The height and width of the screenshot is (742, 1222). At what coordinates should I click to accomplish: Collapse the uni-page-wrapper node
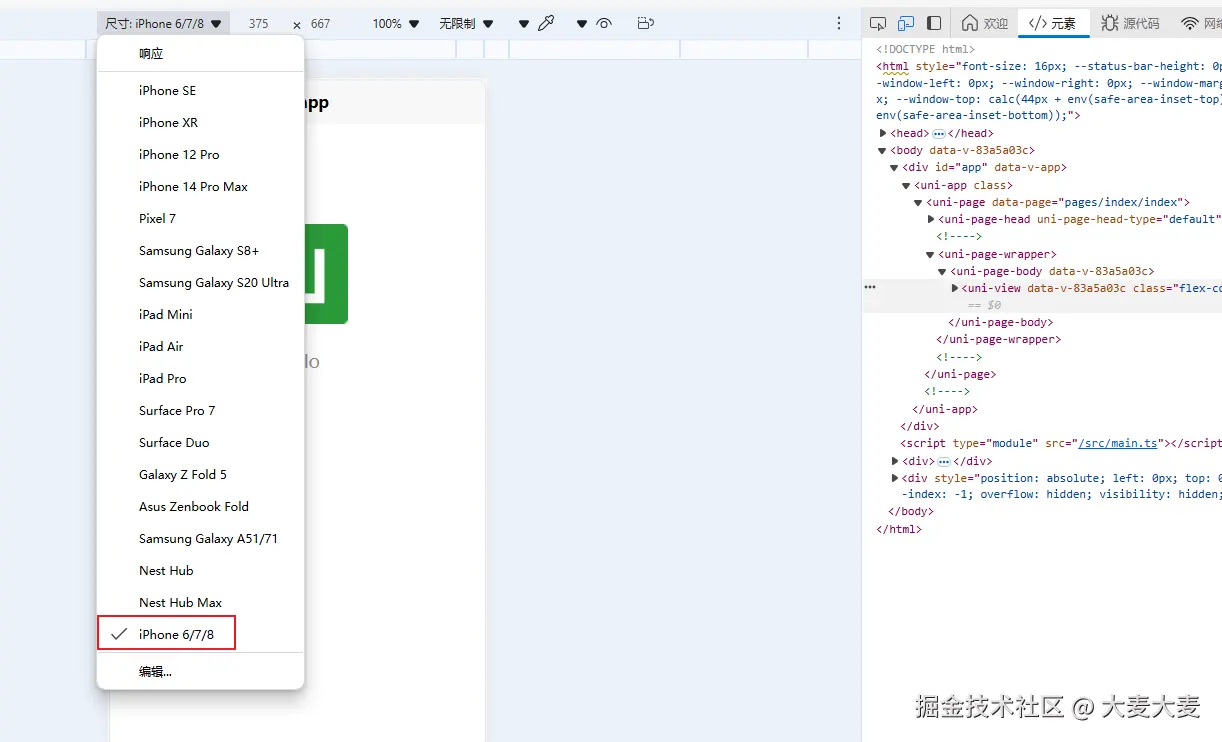pos(930,254)
